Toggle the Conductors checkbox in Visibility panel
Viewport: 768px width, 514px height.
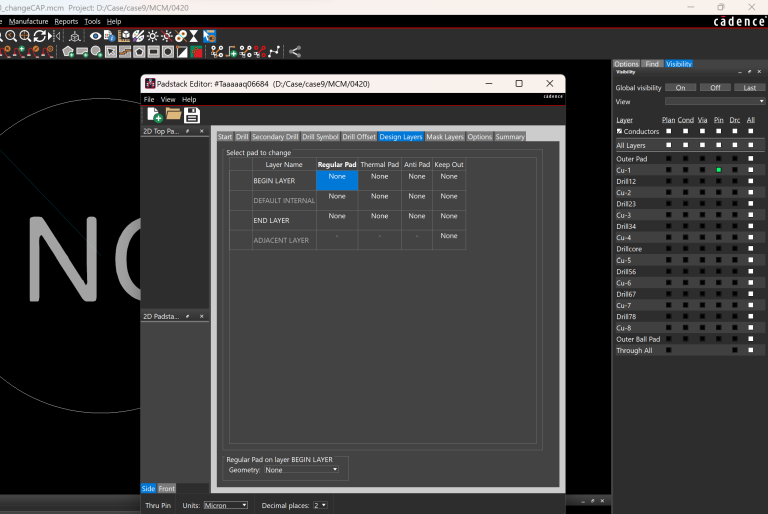[620, 131]
